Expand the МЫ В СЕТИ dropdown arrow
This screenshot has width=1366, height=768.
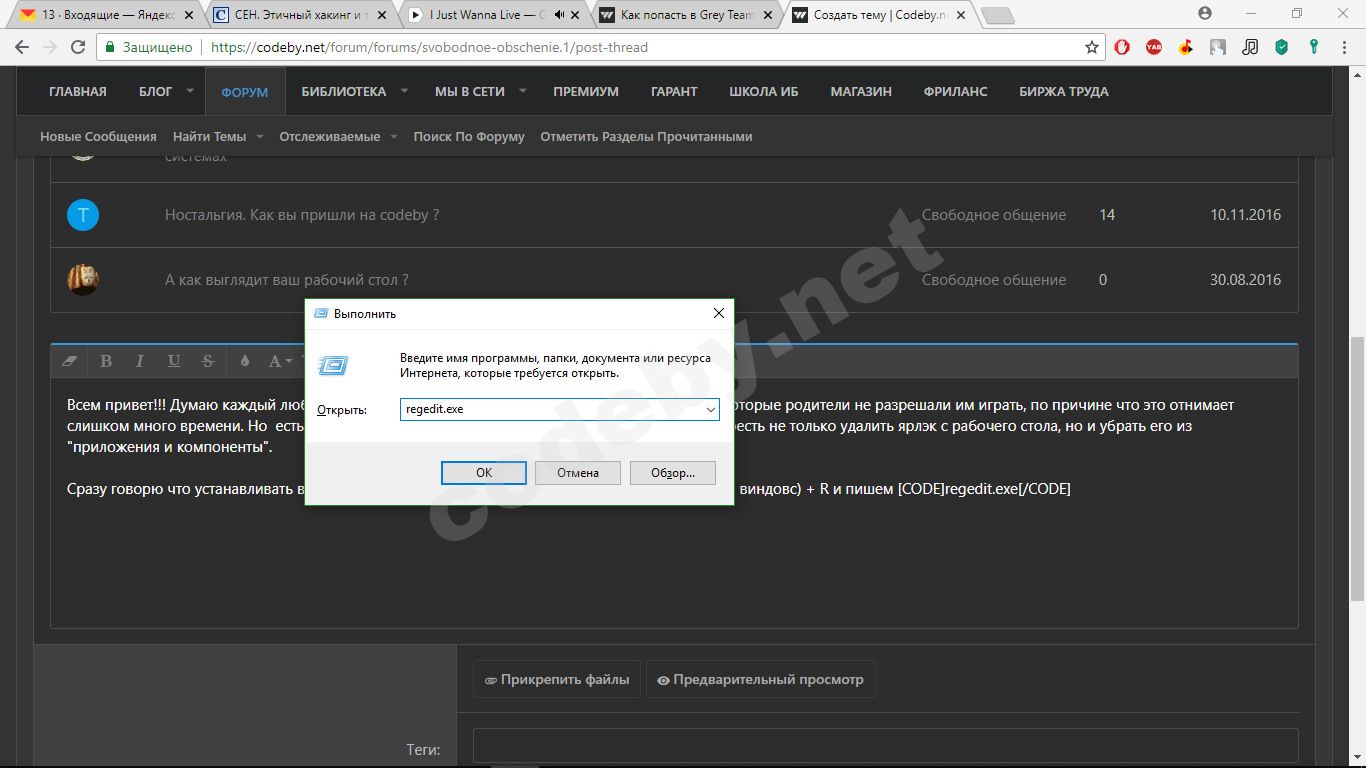(523, 91)
